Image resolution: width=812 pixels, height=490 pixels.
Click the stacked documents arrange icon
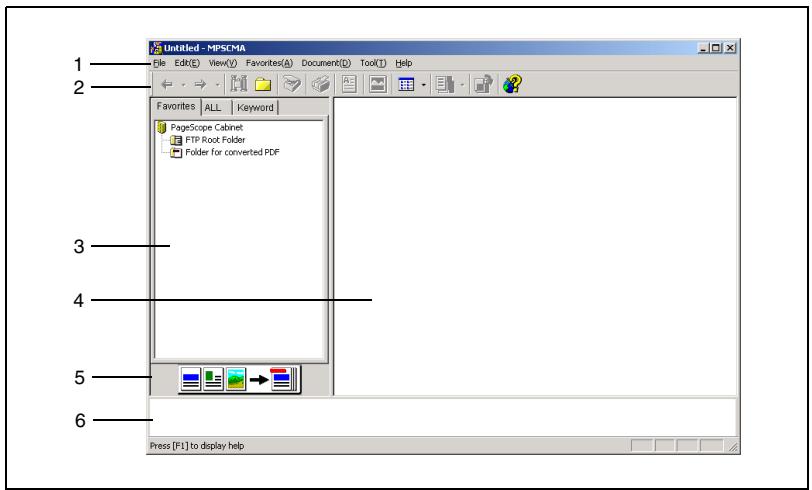coord(444,84)
